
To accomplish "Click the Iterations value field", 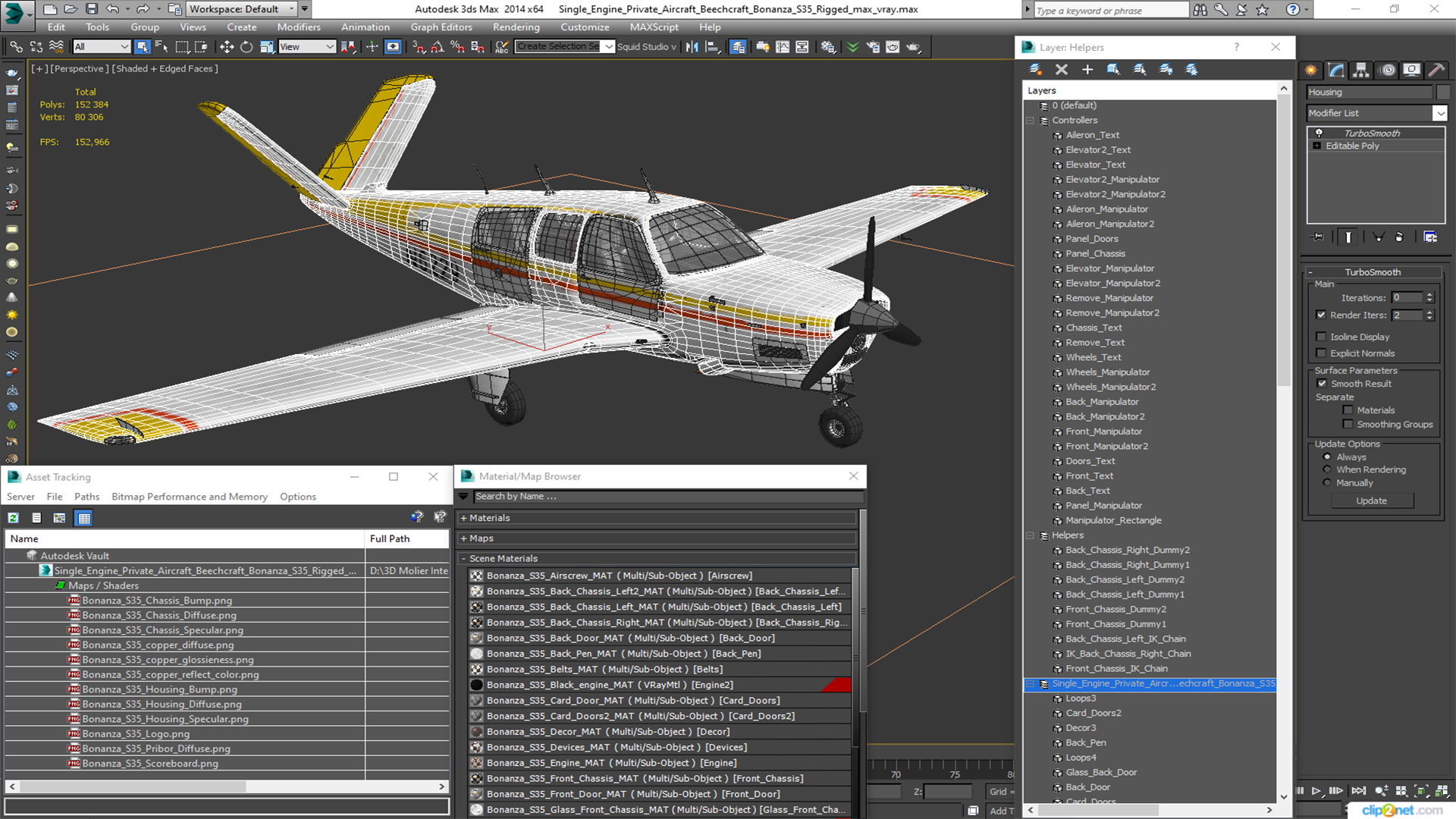I will coord(1407,298).
